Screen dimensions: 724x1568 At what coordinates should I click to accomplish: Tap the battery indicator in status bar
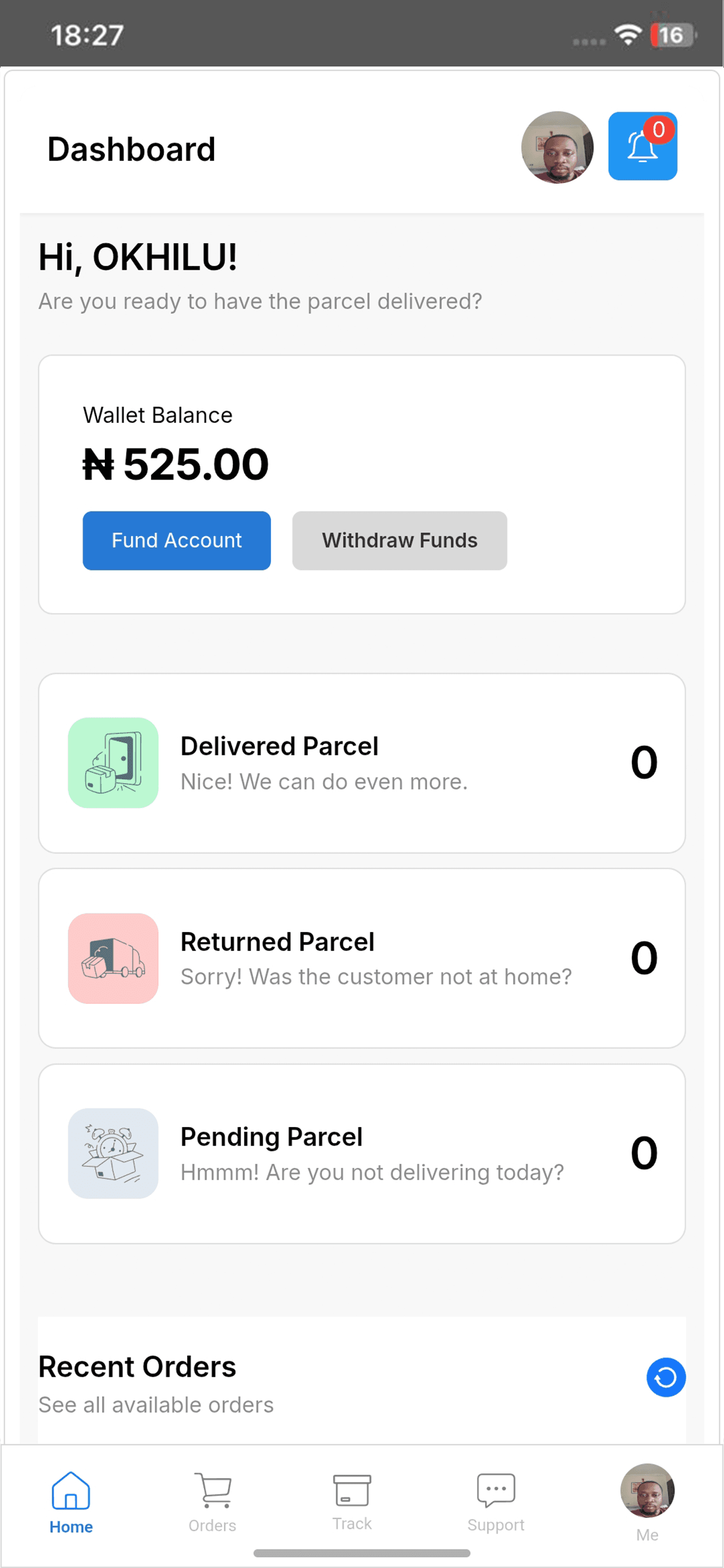(x=673, y=34)
